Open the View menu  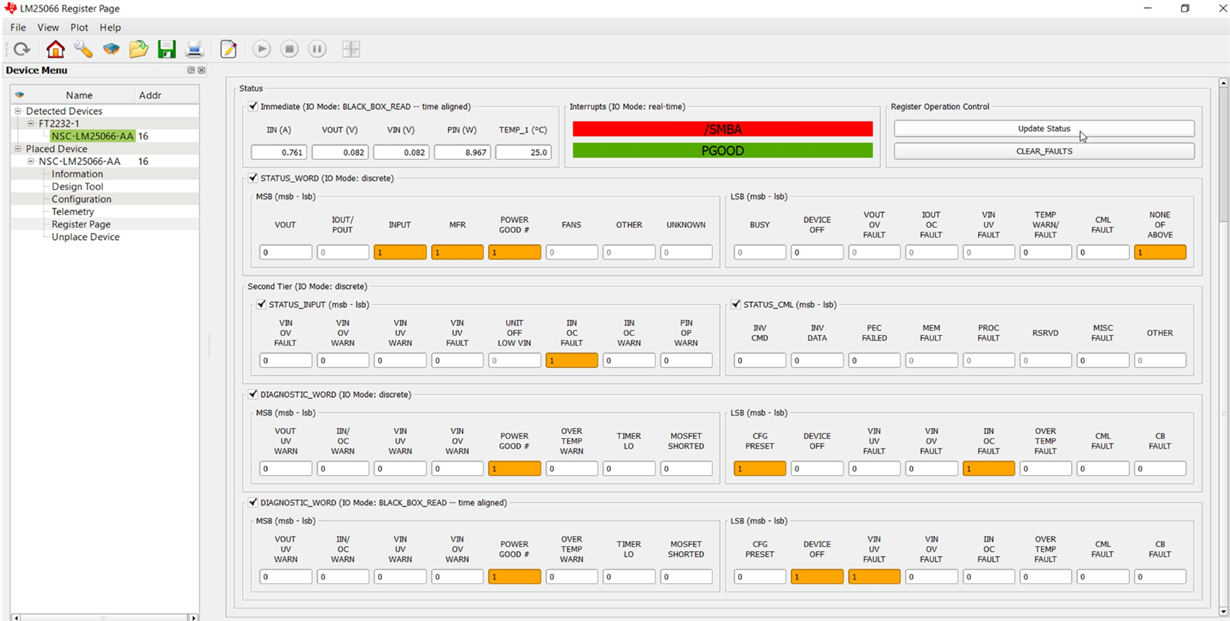[48, 27]
